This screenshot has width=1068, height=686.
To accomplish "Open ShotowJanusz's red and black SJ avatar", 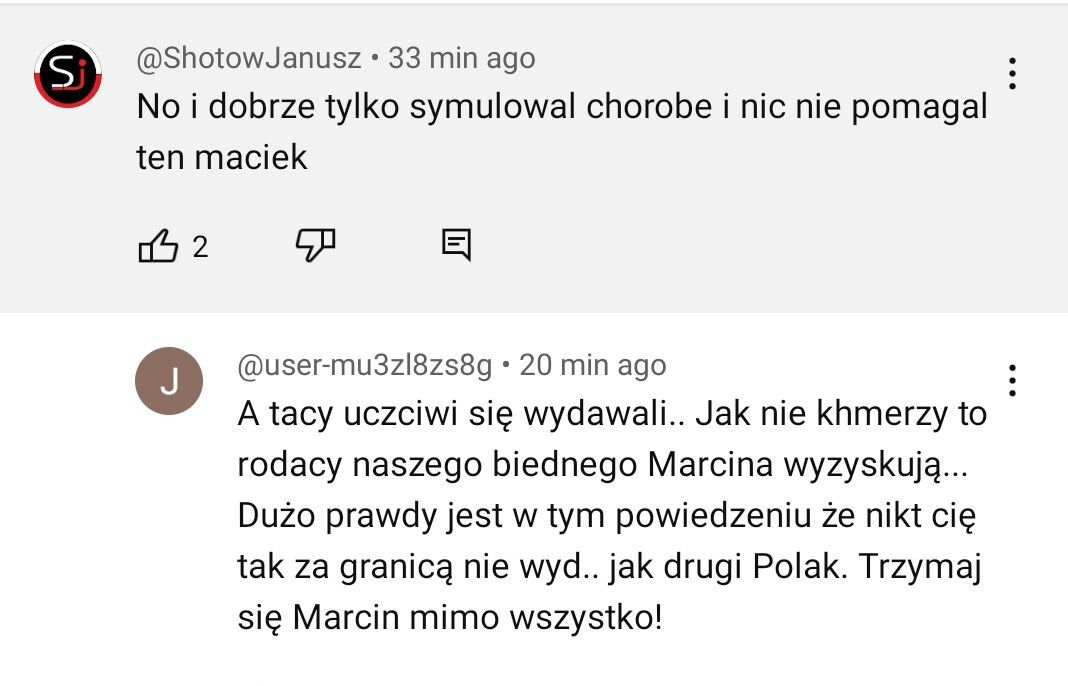I will pos(68,75).
